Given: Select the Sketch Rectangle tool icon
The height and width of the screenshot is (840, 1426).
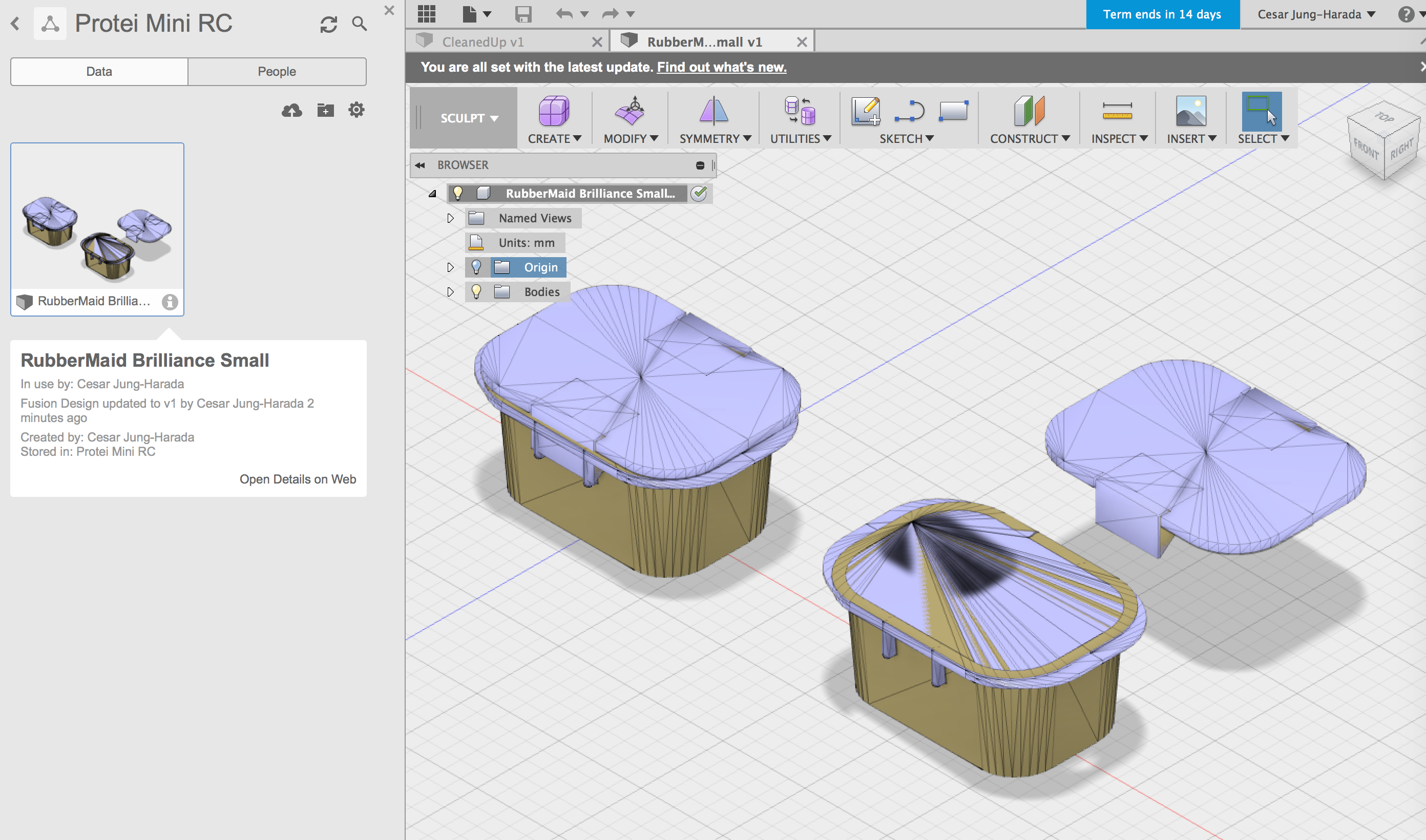Looking at the screenshot, I should [954, 111].
